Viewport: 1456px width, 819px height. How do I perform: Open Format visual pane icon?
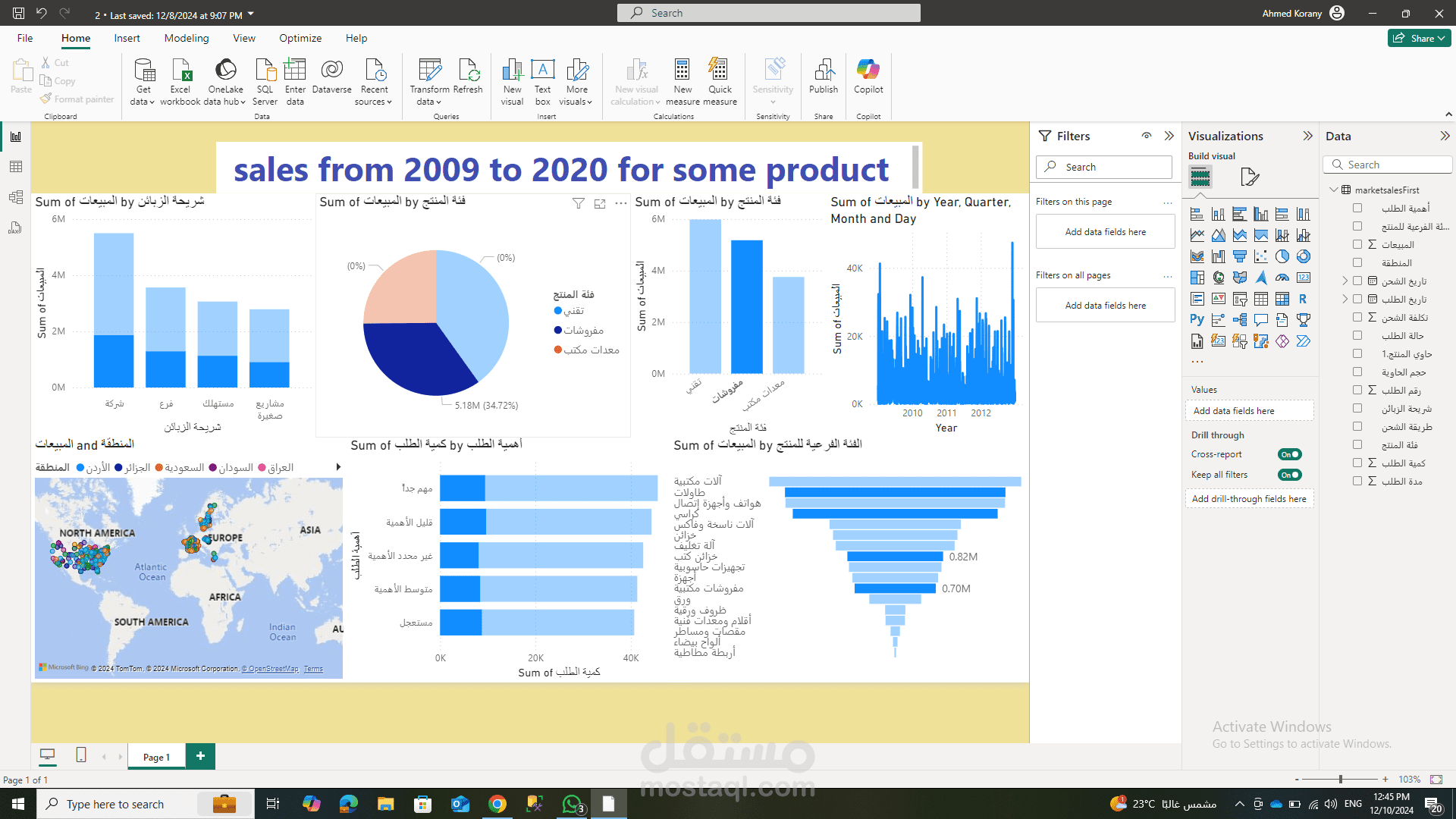click(x=1249, y=177)
